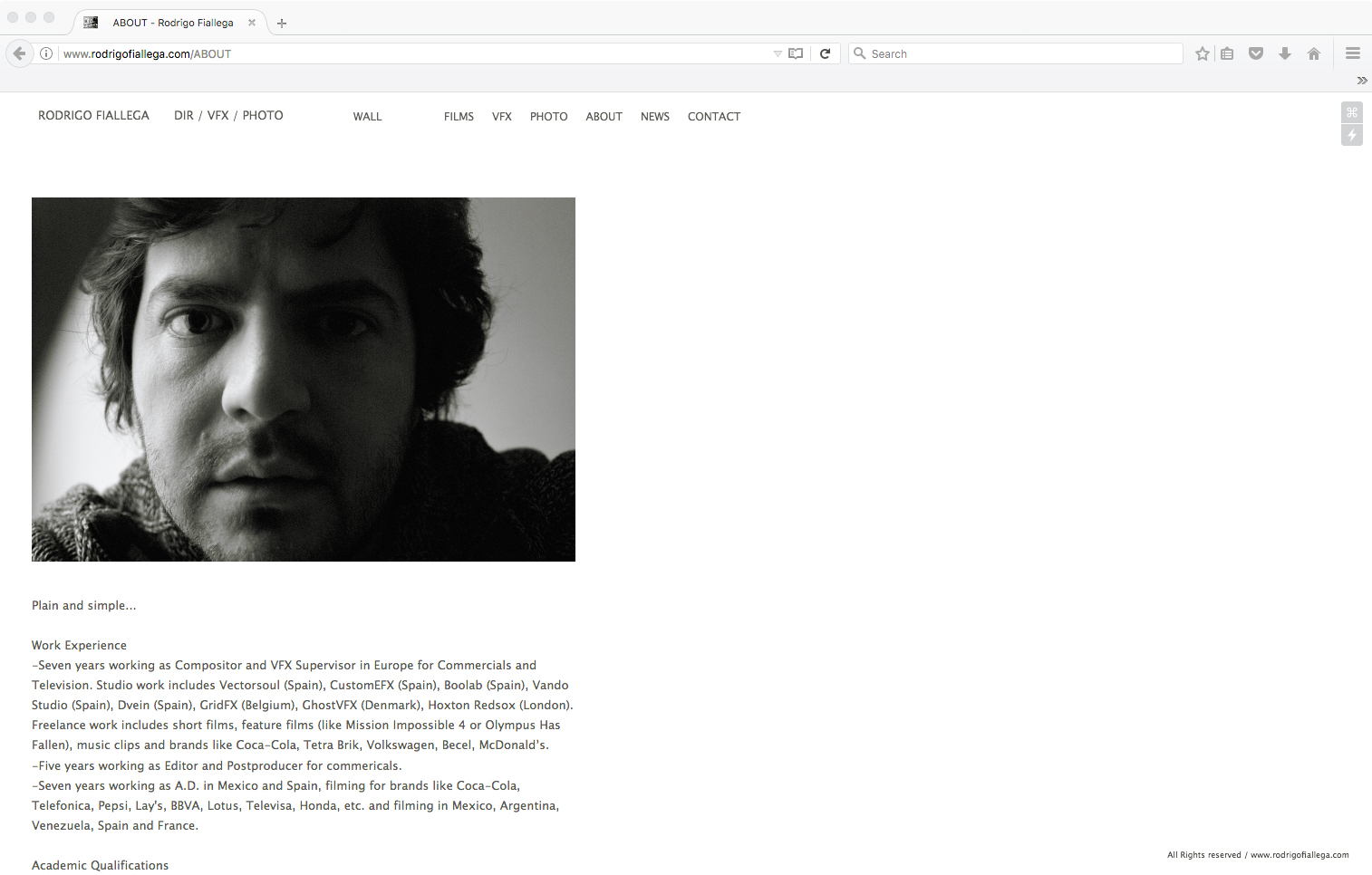The image size is (1372, 875).
Task: Click the toolbar overflow chevron
Action: tap(1361, 81)
